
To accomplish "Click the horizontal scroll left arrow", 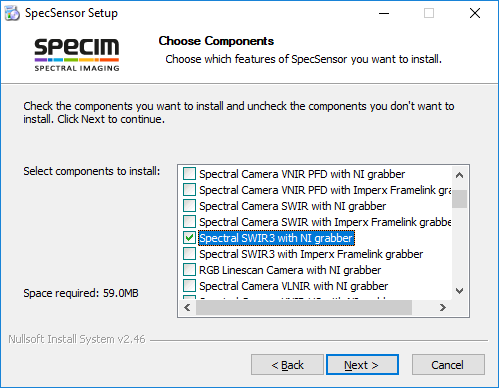I will coord(188,307).
